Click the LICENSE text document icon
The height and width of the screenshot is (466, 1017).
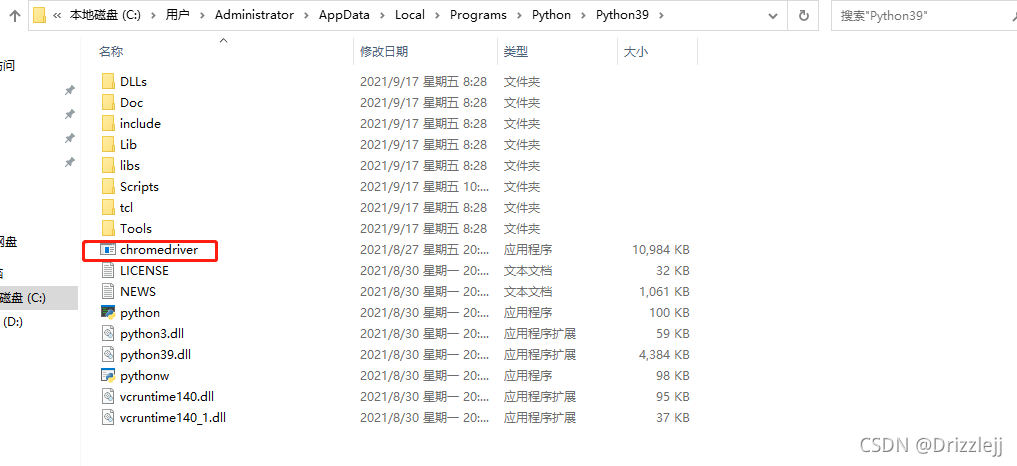coord(108,271)
